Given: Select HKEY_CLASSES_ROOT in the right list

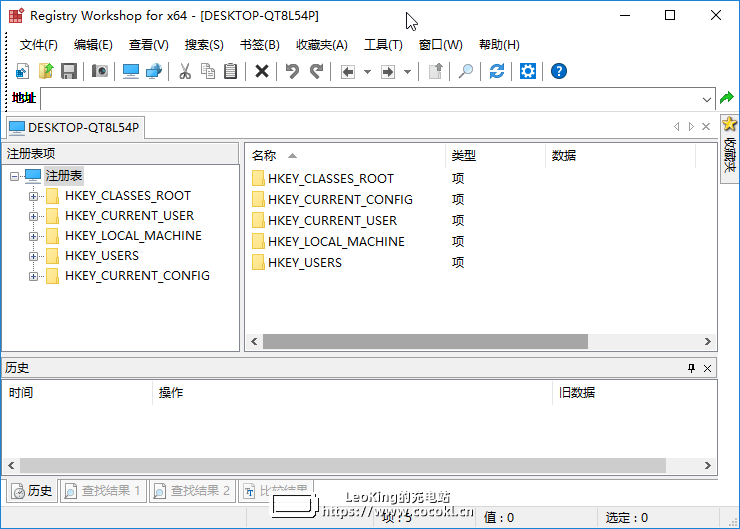Looking at the screenshot, I should pyautogui.click(x=323, y=179).
